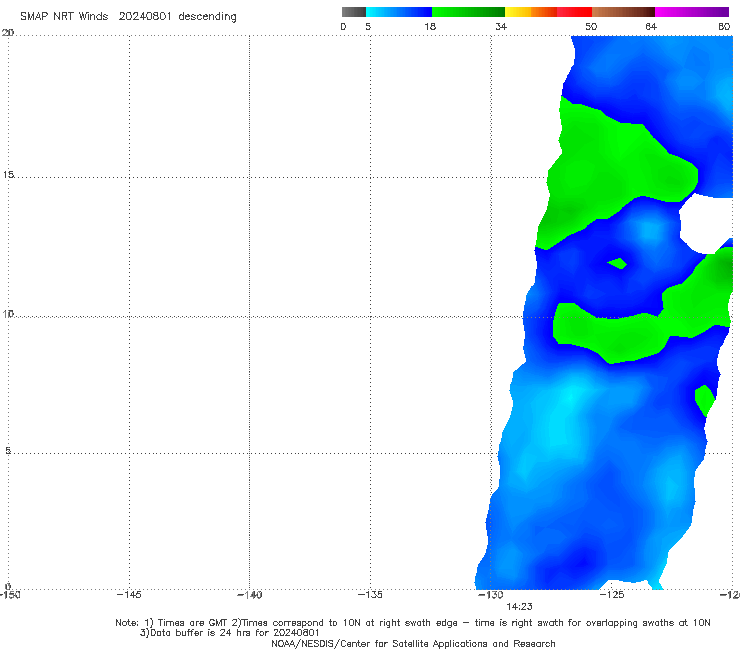Screen dimensions: 740x650
Task: Click the note line about GMT times
Action: click(412, 623)
